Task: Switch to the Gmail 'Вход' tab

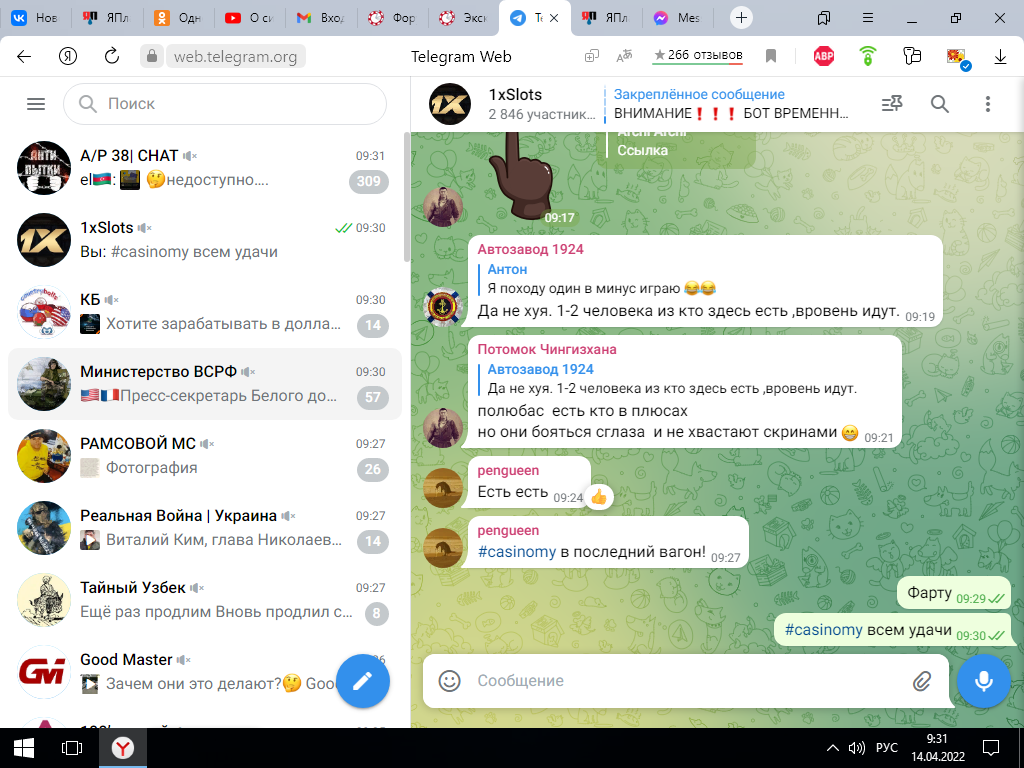Action: pos(321,18)
